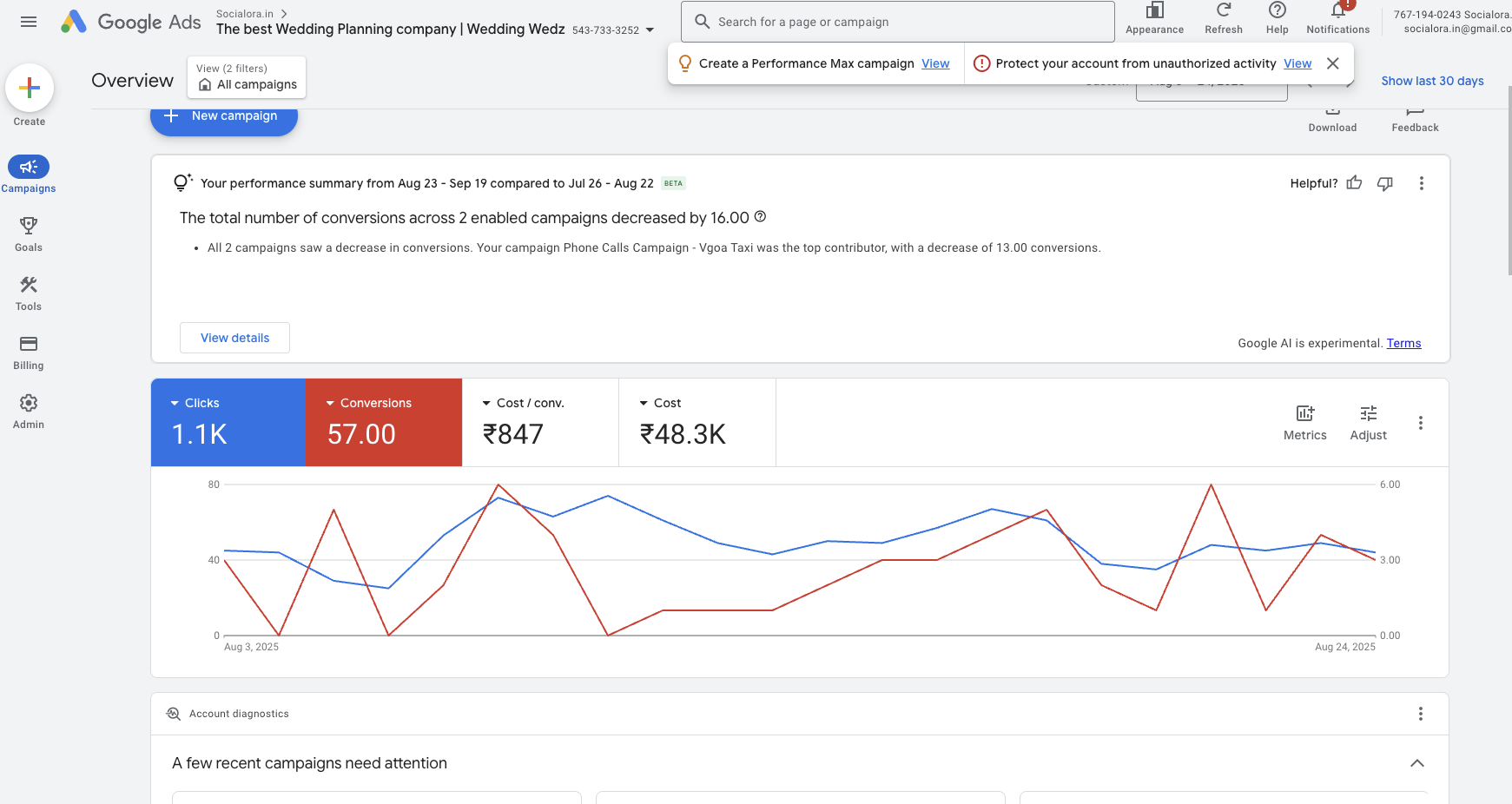Mark the performance summary as helpful
This screenshot has height=804, width=1512.
tap(1355, 183)
